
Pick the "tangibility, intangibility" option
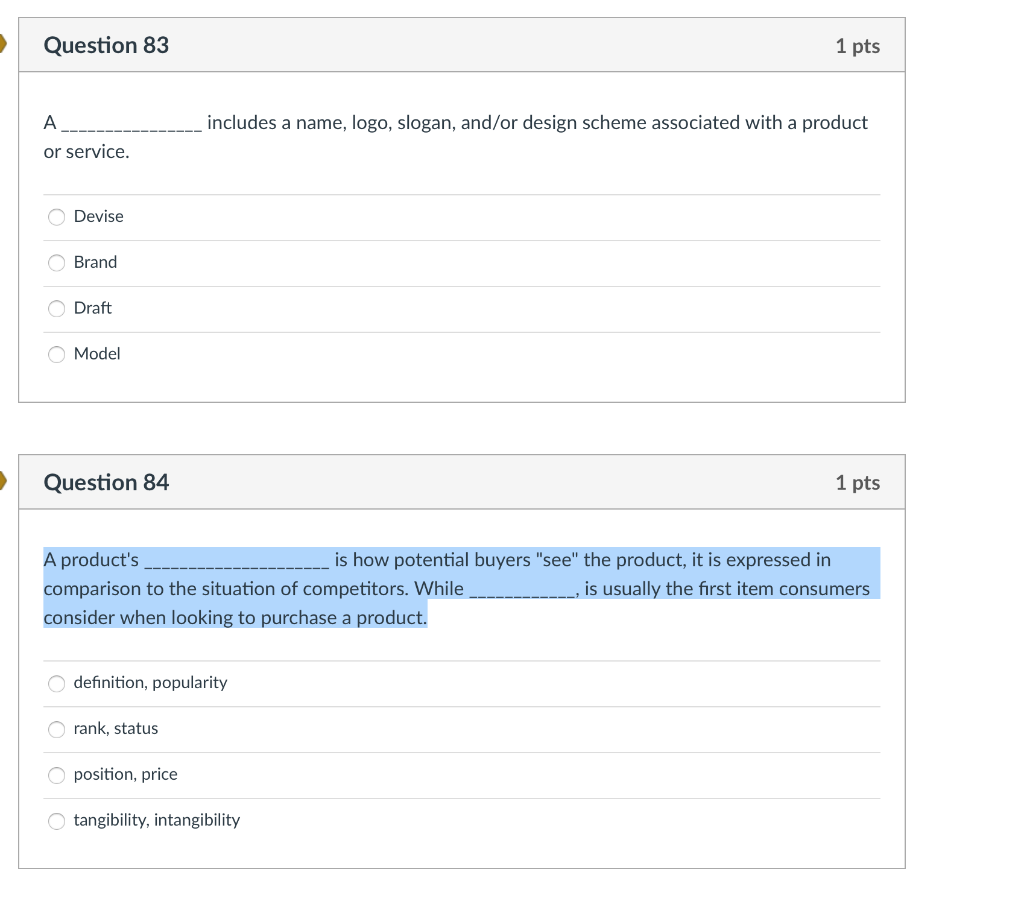(x=57, y=821)
